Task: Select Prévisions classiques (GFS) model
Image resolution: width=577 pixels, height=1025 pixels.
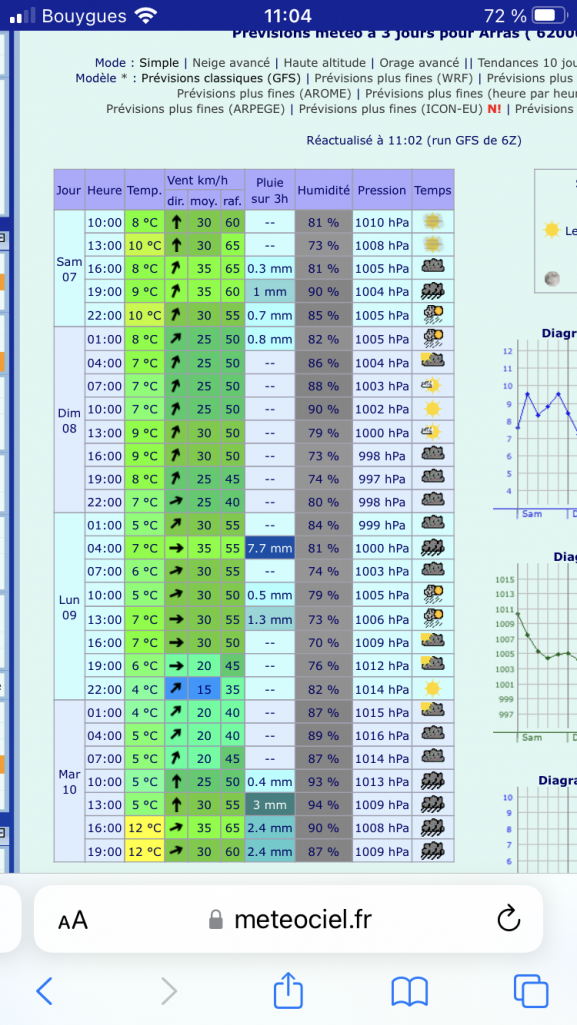Action: (x=221, y=78)
